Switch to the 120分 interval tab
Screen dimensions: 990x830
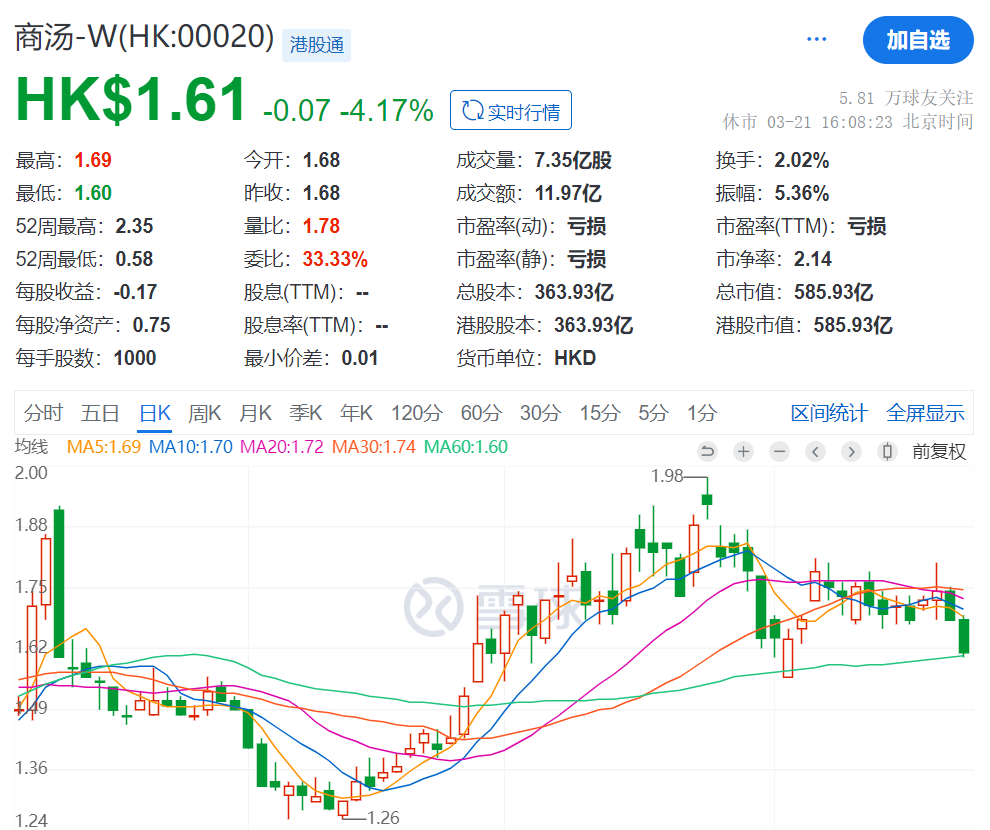[416, 413]
